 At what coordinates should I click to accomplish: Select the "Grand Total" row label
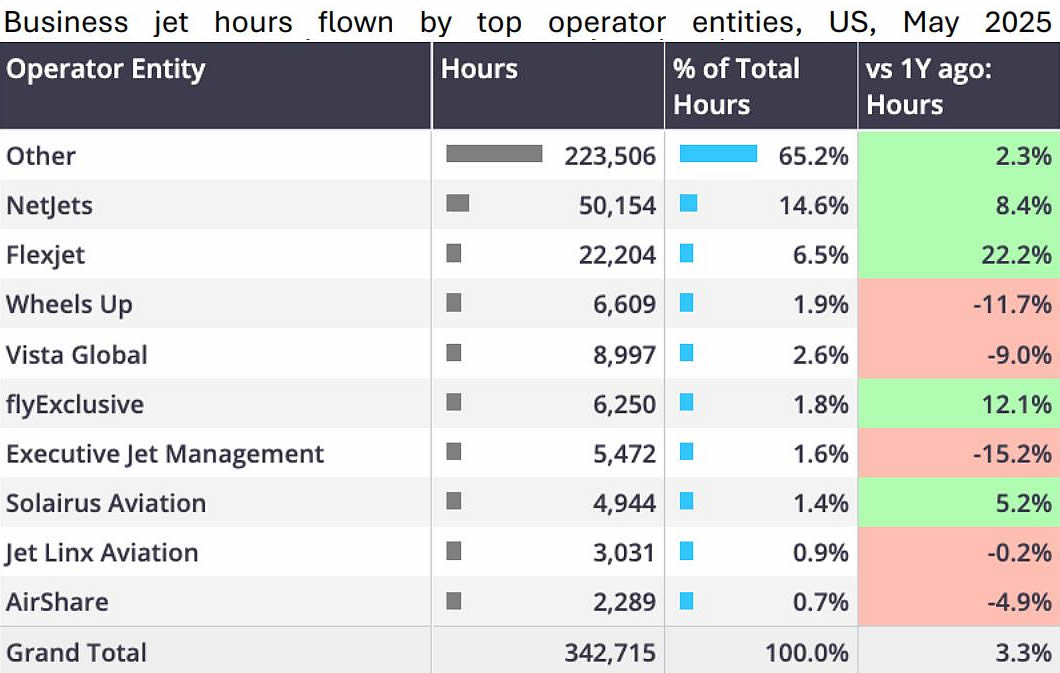76,653
